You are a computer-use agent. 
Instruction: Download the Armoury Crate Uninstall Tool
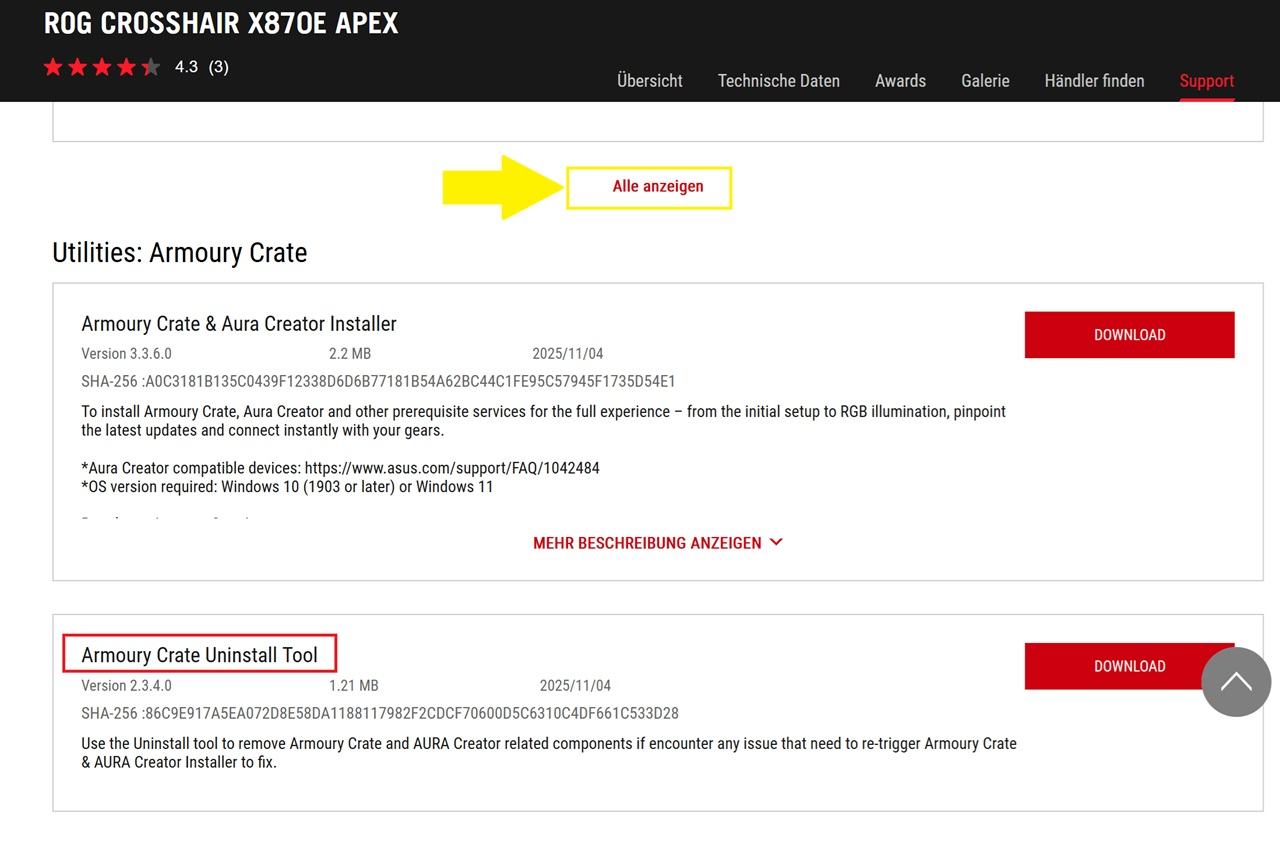click(1129, 666)
